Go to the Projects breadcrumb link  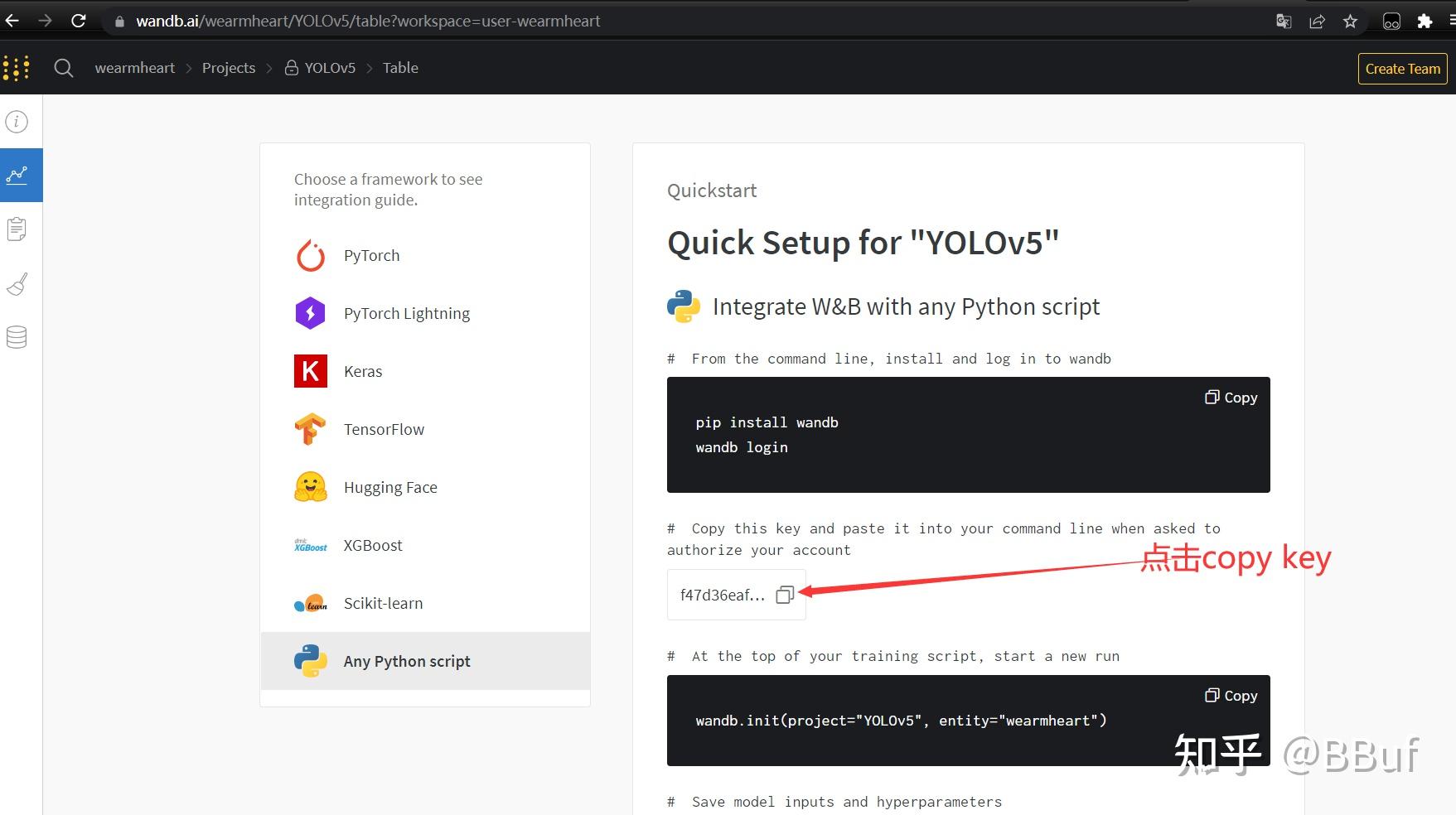pos(229,68)
